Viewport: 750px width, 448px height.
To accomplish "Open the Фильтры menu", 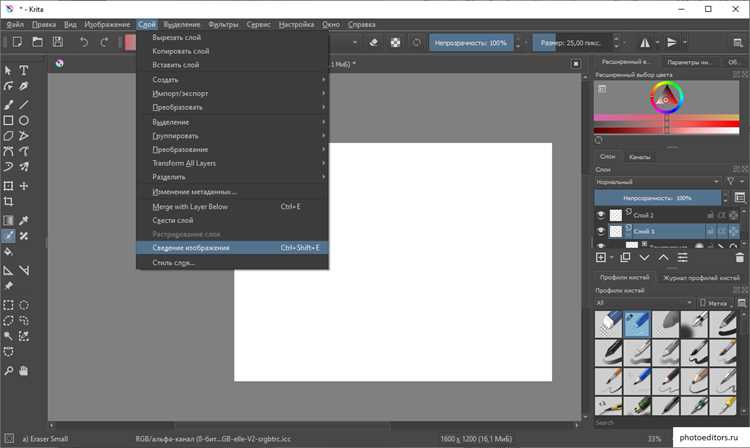I will point(223,24).
